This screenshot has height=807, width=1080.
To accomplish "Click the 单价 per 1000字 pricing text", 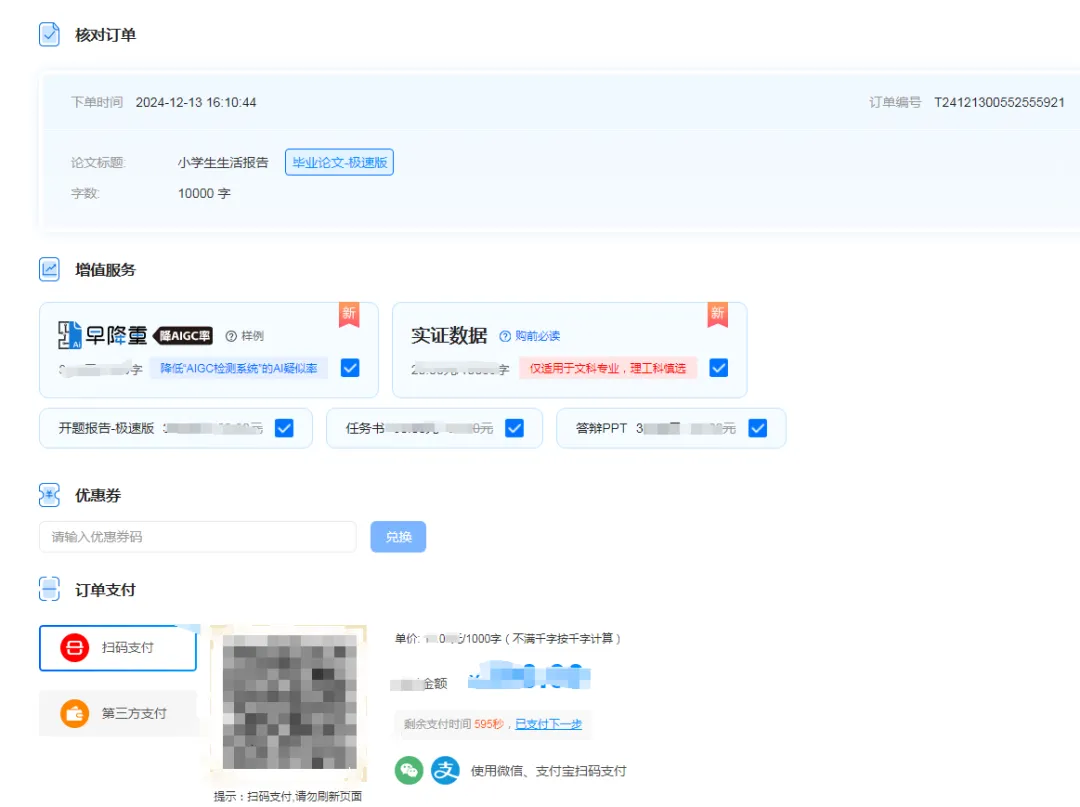I will [508, 638].
